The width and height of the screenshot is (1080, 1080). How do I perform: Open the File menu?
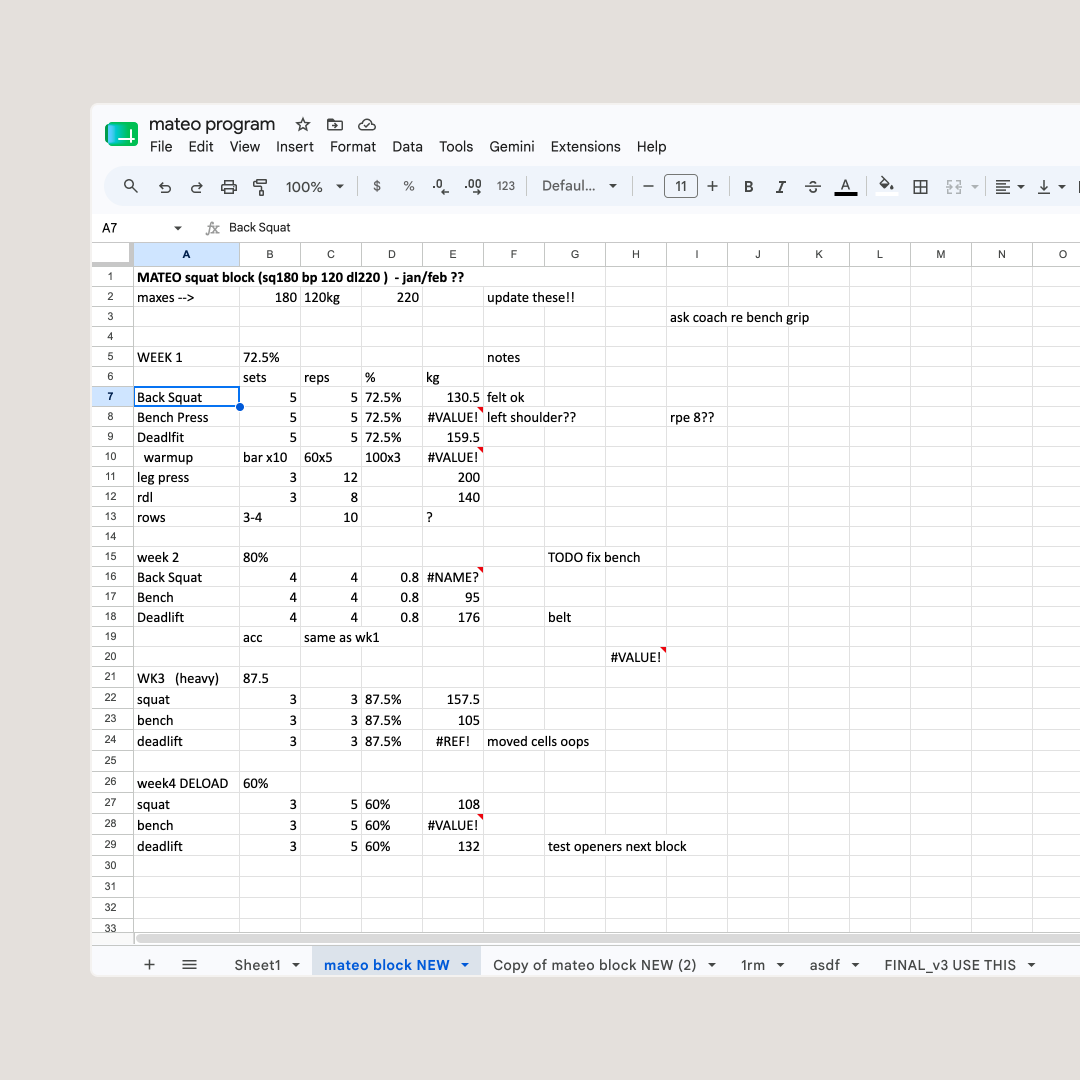coord(161,147)
